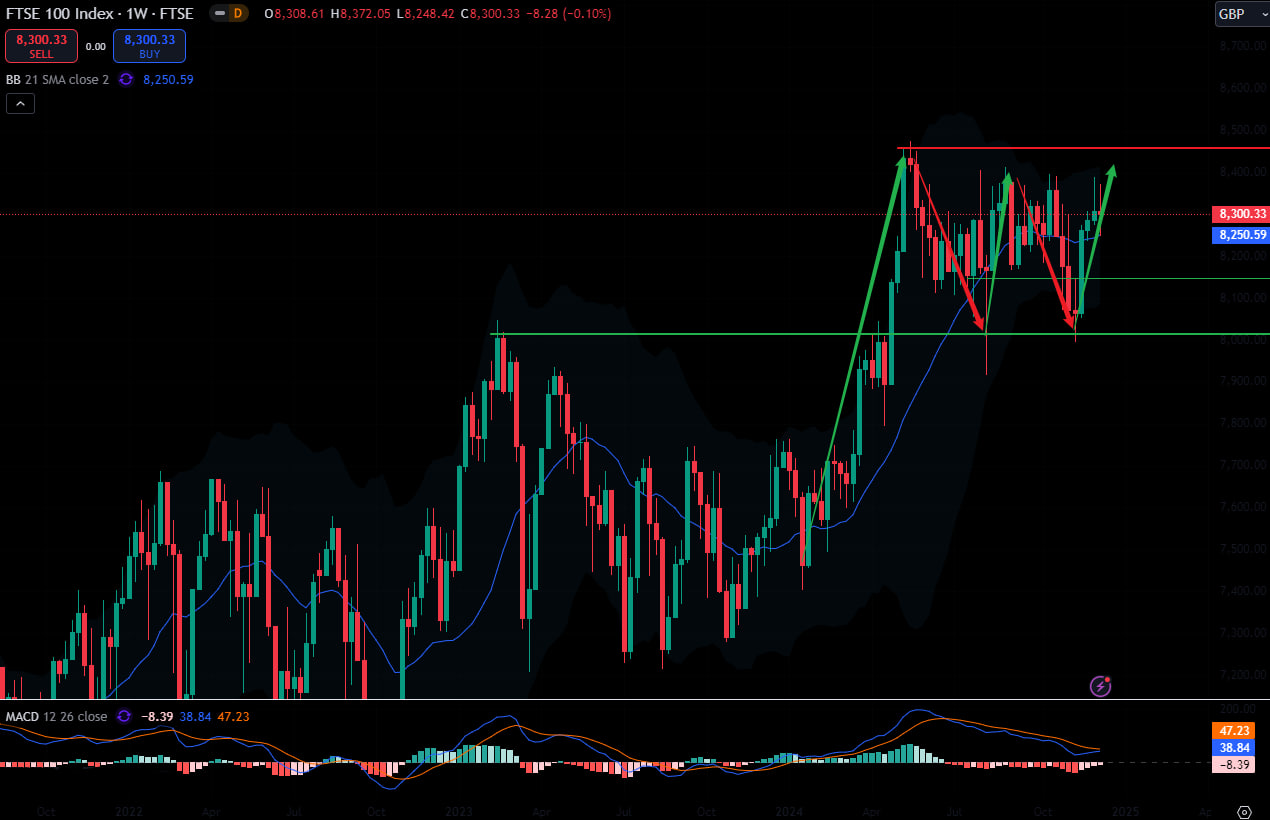
Task: Click the −8.28 (−0.10%) change value
Action: (569, 13)
